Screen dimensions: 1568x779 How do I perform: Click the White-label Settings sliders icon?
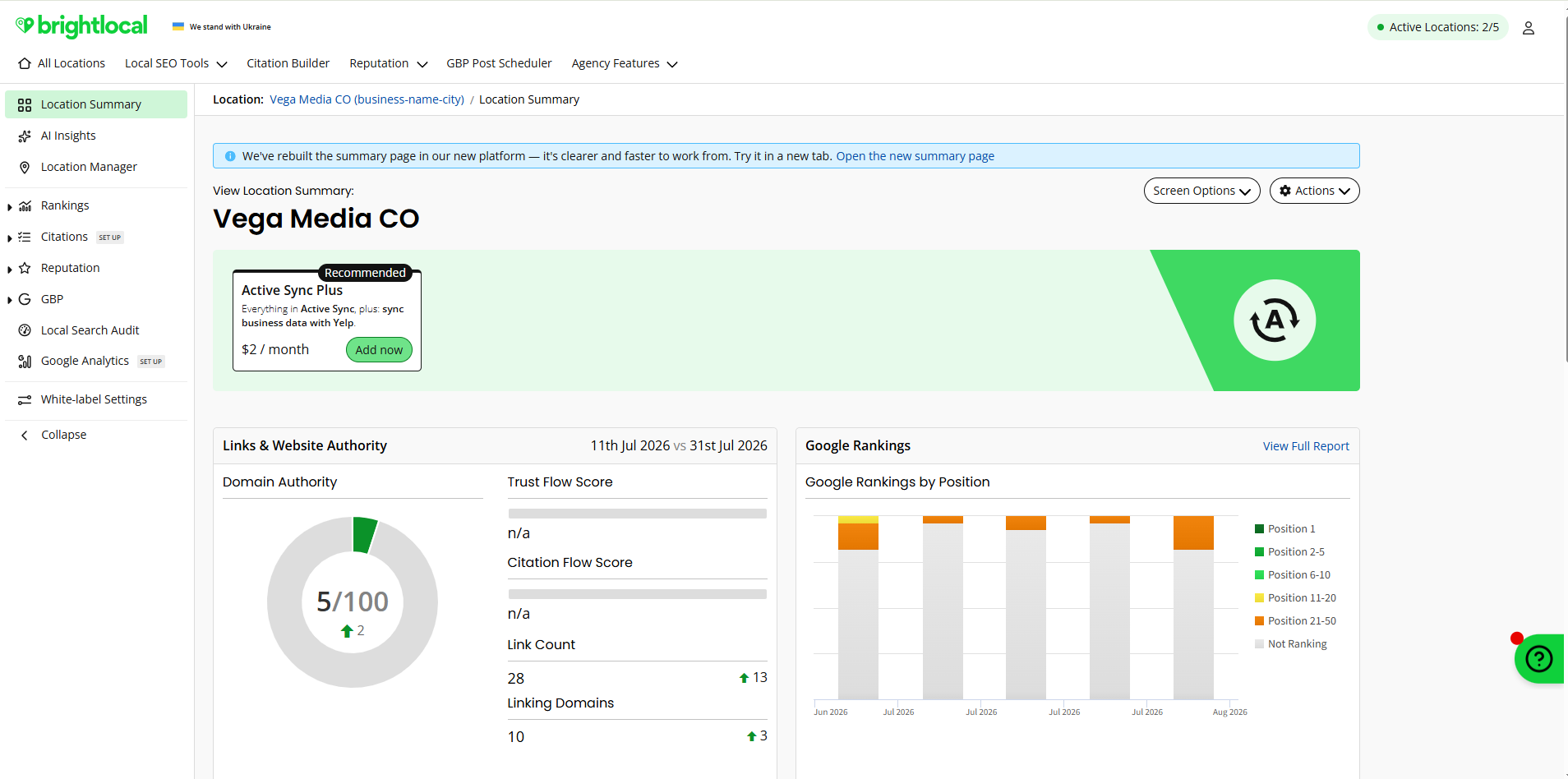point(25,399)
